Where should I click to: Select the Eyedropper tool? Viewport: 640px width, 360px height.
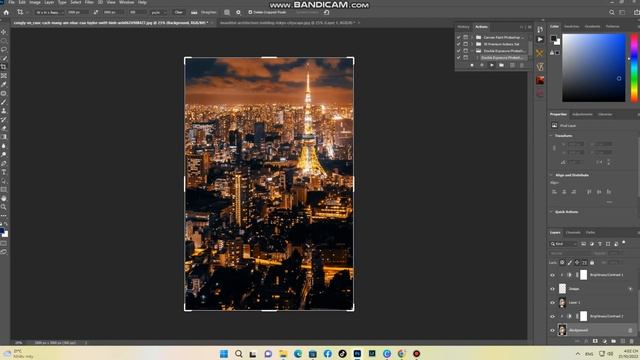pos(4,84)
